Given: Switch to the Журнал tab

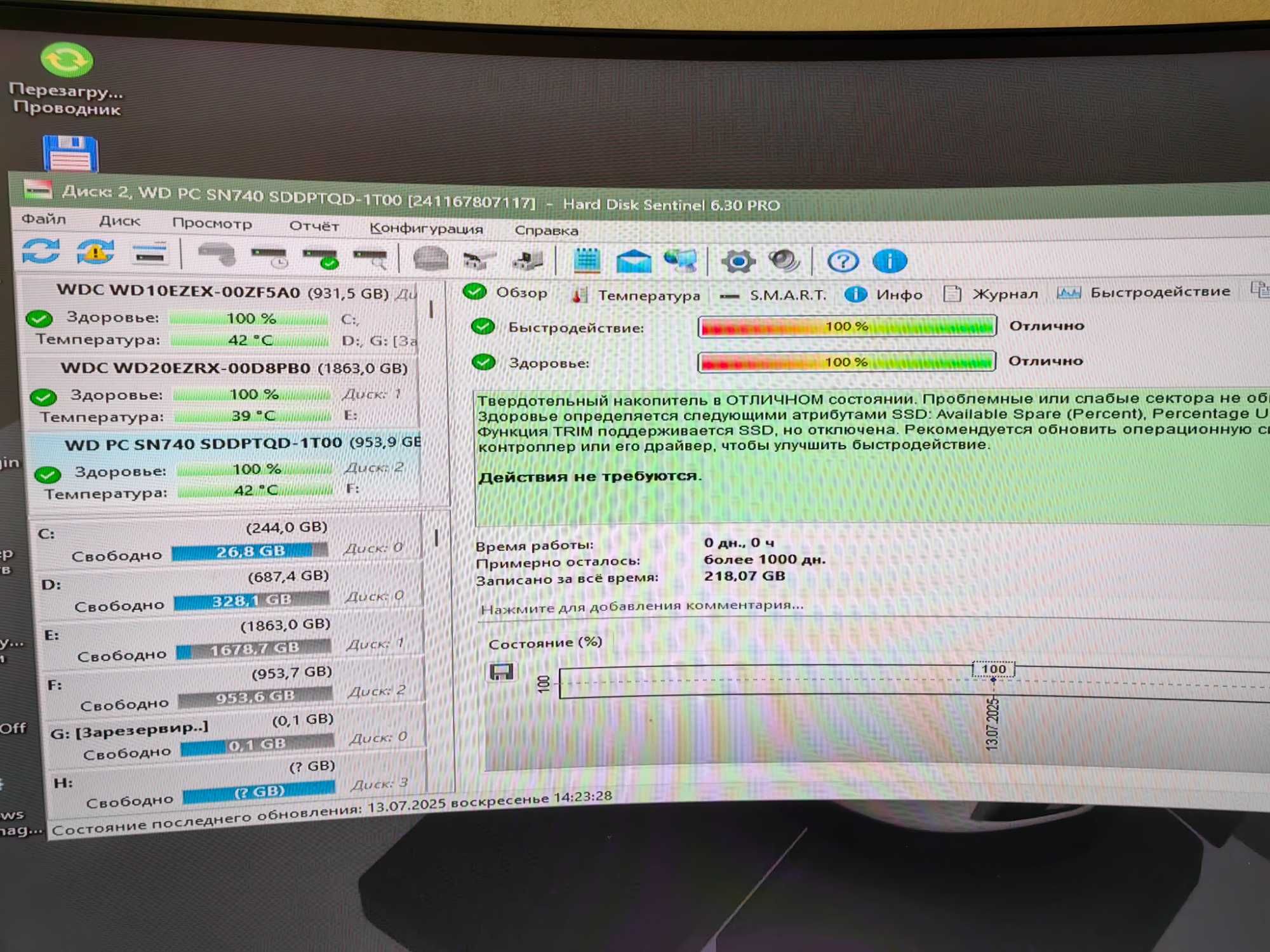Looking at the screenshot, I should (x=991, y=293).
